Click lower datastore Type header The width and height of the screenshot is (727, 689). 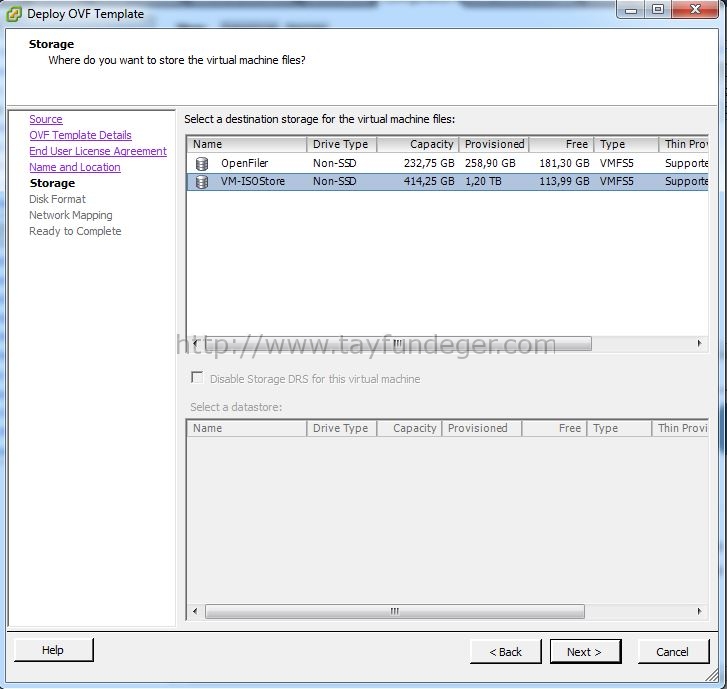(619, 428)
